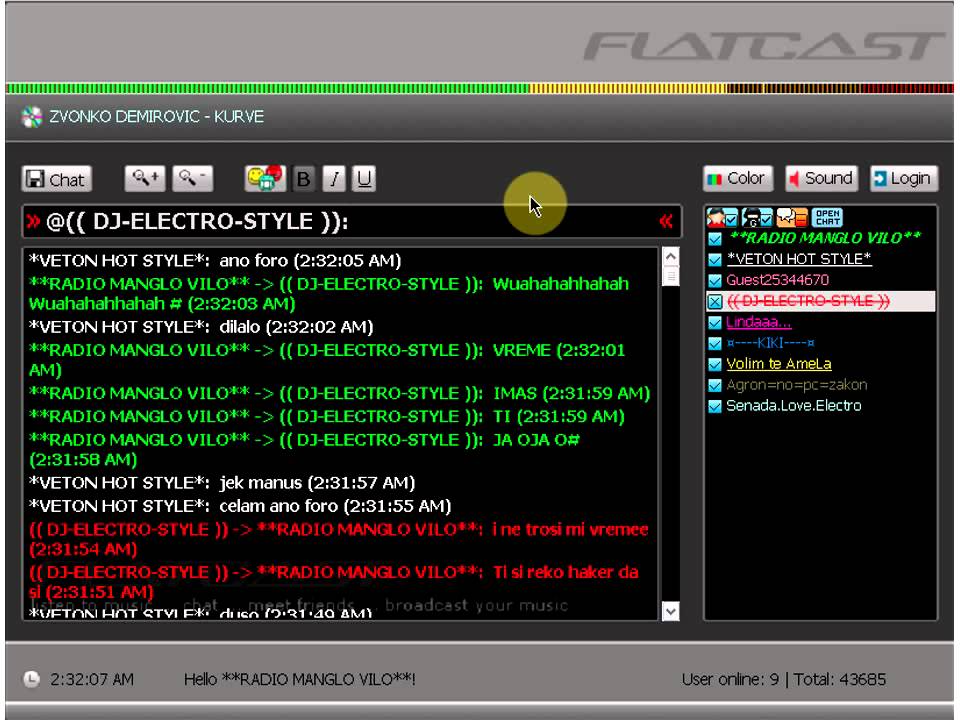Viewport: 960px width, 720px height.
Task: Select user *VETON HOT STYLE* in list
Action: tap(799, 259)
